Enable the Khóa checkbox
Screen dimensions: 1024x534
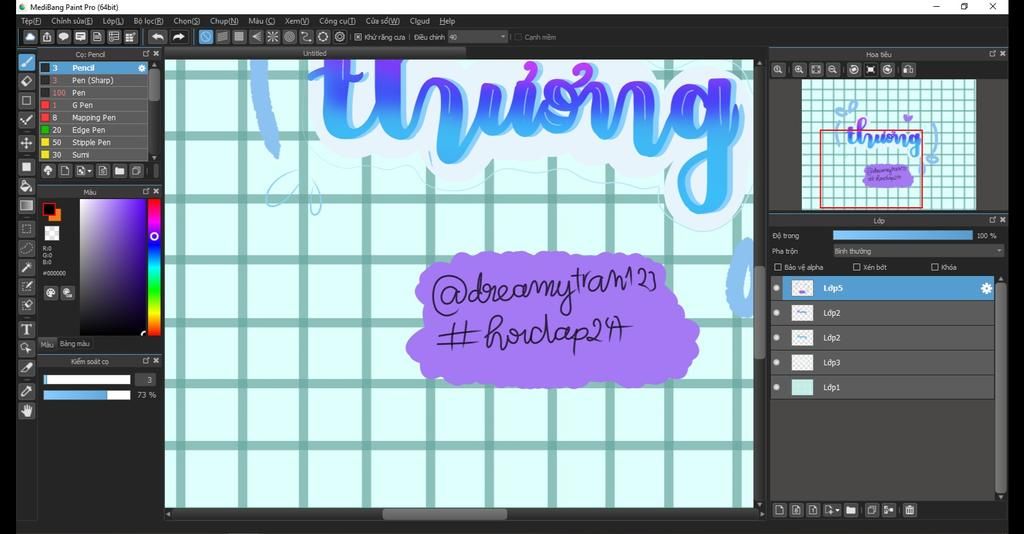tap(935, 267)
